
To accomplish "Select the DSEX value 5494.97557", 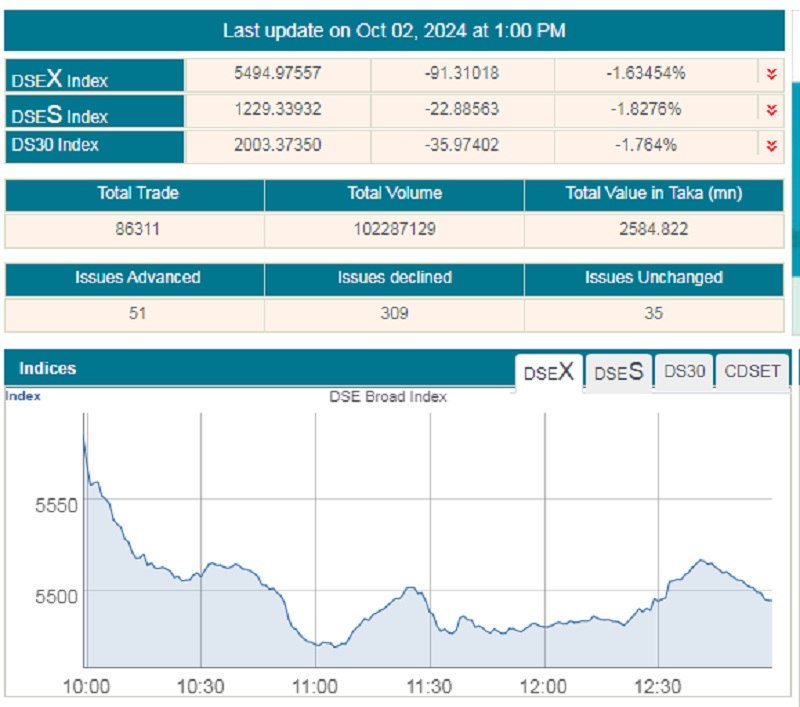I will [x=278, y=73].
